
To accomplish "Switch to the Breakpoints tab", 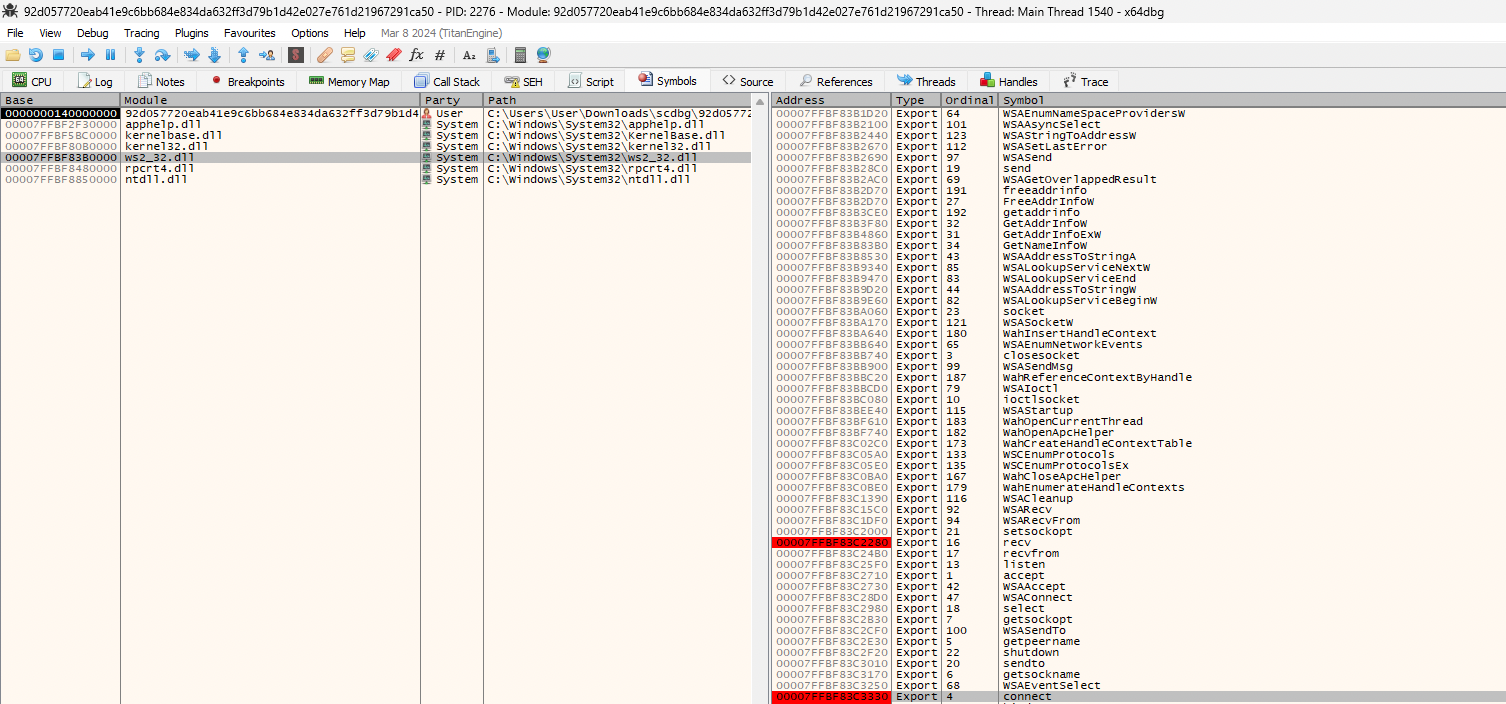I will pos(247,81).
